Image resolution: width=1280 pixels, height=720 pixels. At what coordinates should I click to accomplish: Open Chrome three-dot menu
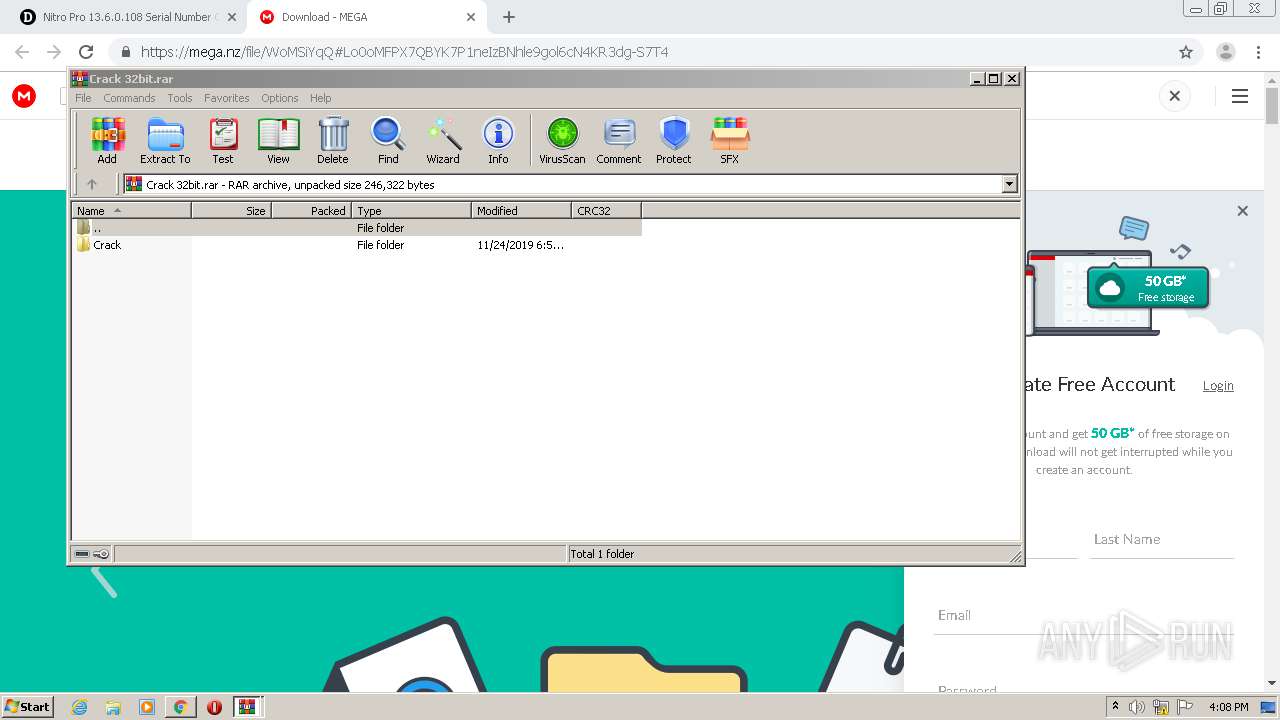tap(1258, 52)
